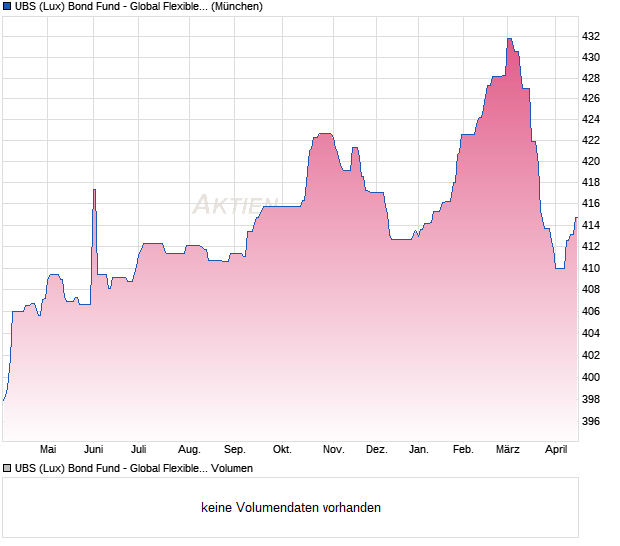Click the 396 value on the price axis
This screenshot has height=546, width=620.
click(x=591, y=421)
